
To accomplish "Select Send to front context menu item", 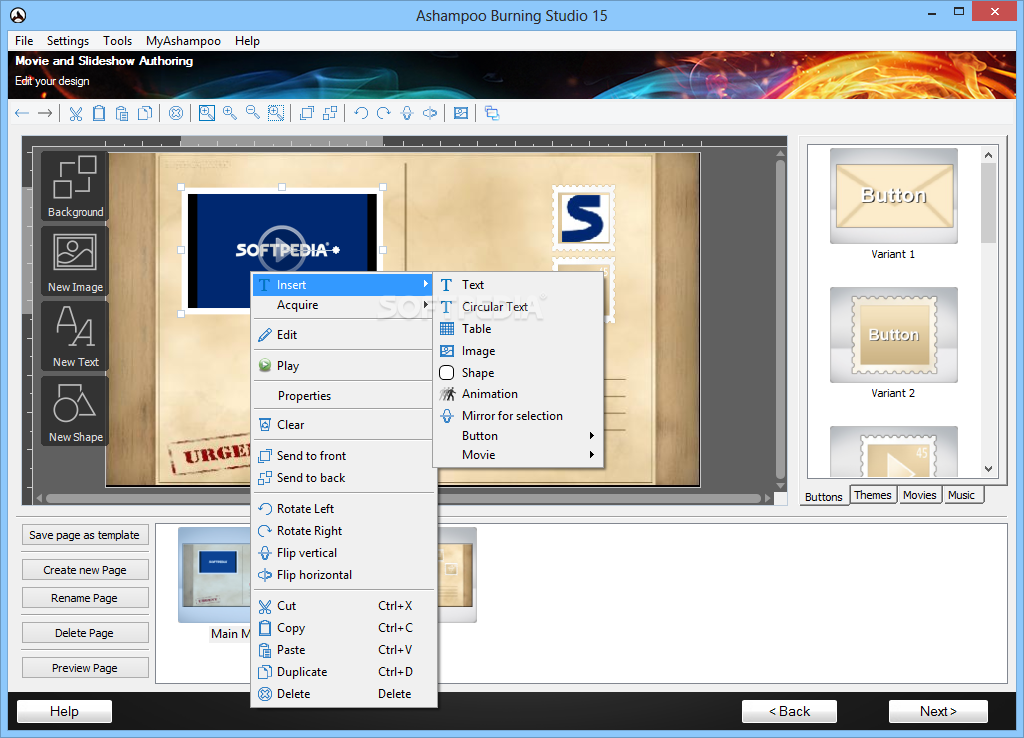I will click(x=342, y=456).
